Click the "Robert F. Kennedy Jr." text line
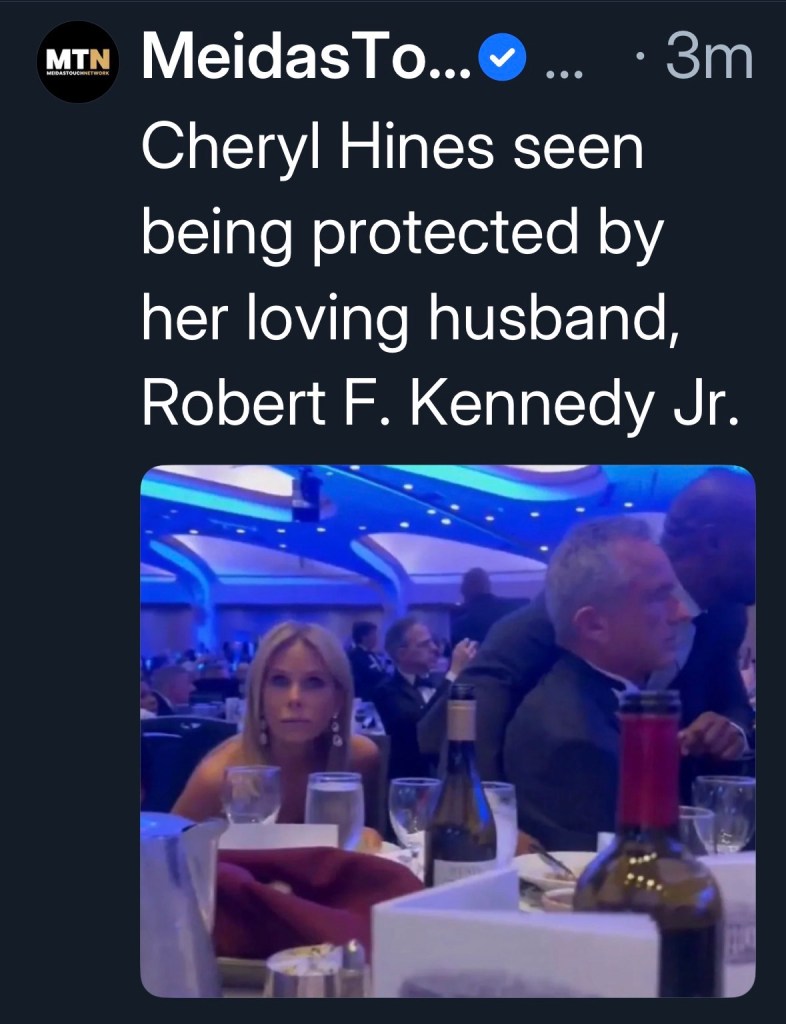This screenshot has width=786, height=1024. (440, 403)
